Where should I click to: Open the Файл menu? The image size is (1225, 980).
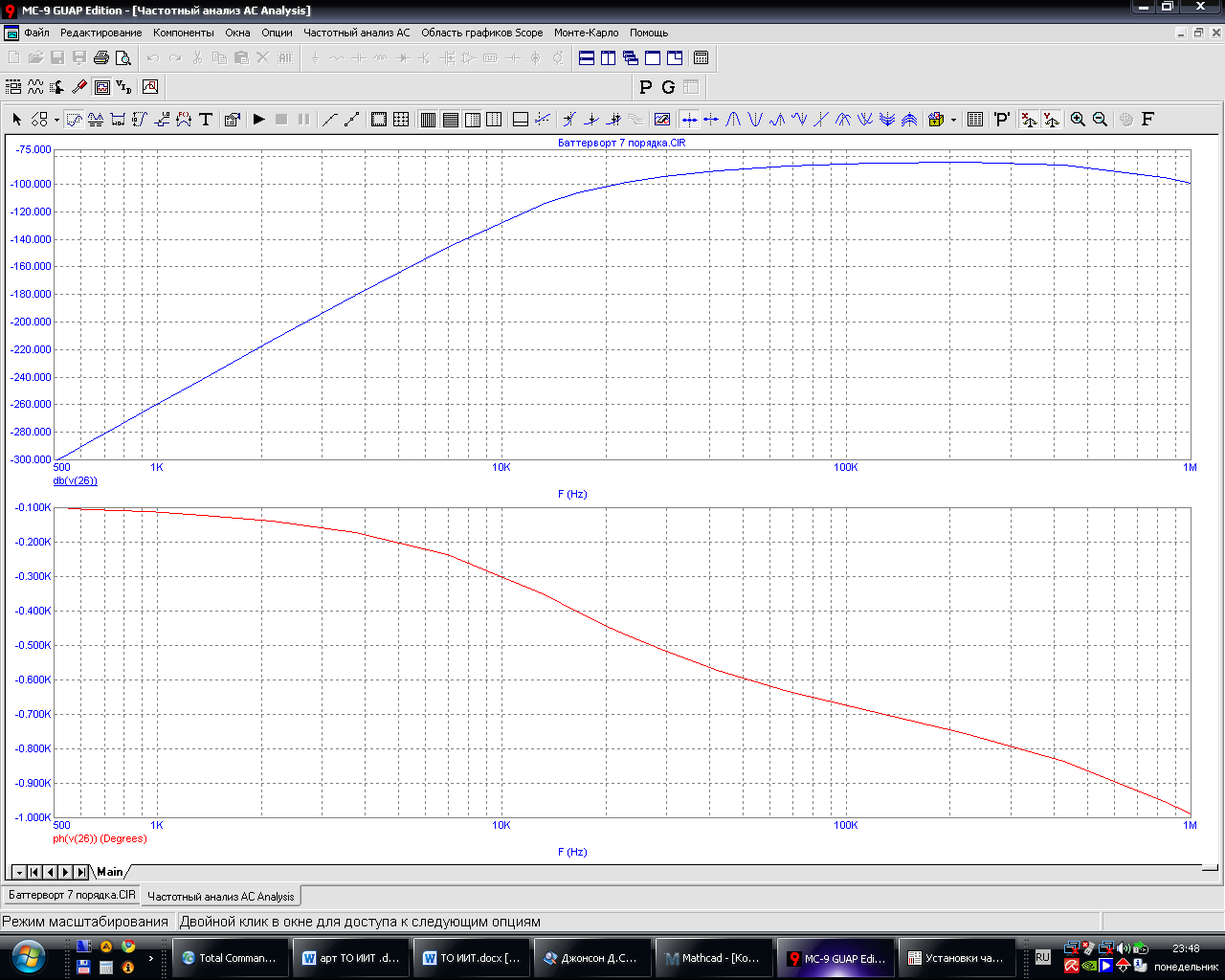tap(37, 33)
